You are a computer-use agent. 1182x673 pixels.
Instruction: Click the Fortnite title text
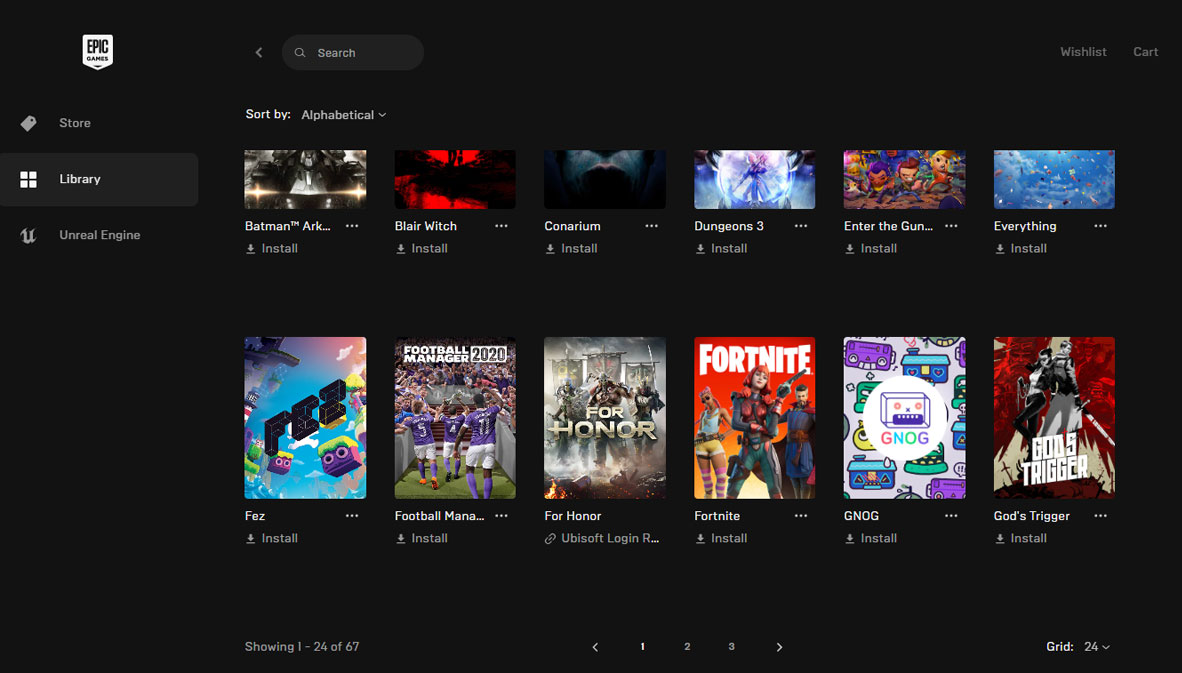pyautogui.click(x=717, y=516)
